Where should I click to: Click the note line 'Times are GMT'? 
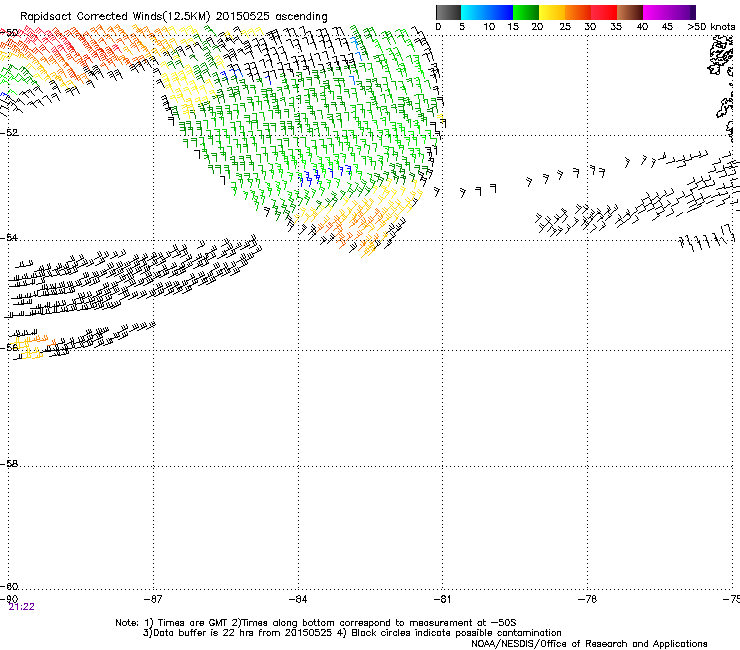pyautogui.click(x=193, y=623)
